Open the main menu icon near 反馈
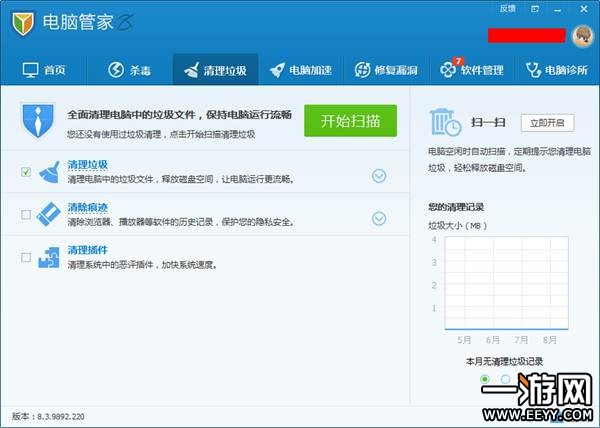Viewport: 600px width, 428px height. tap(535, 9)
